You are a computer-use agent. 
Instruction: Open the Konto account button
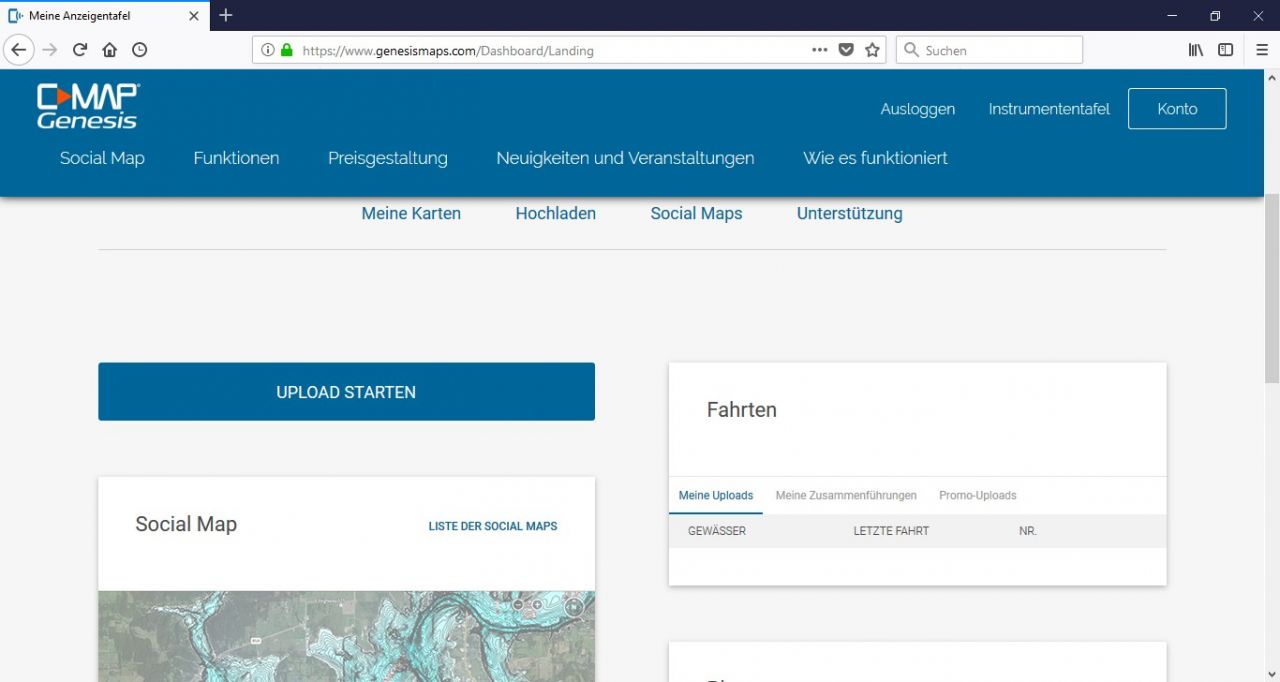1176,109
